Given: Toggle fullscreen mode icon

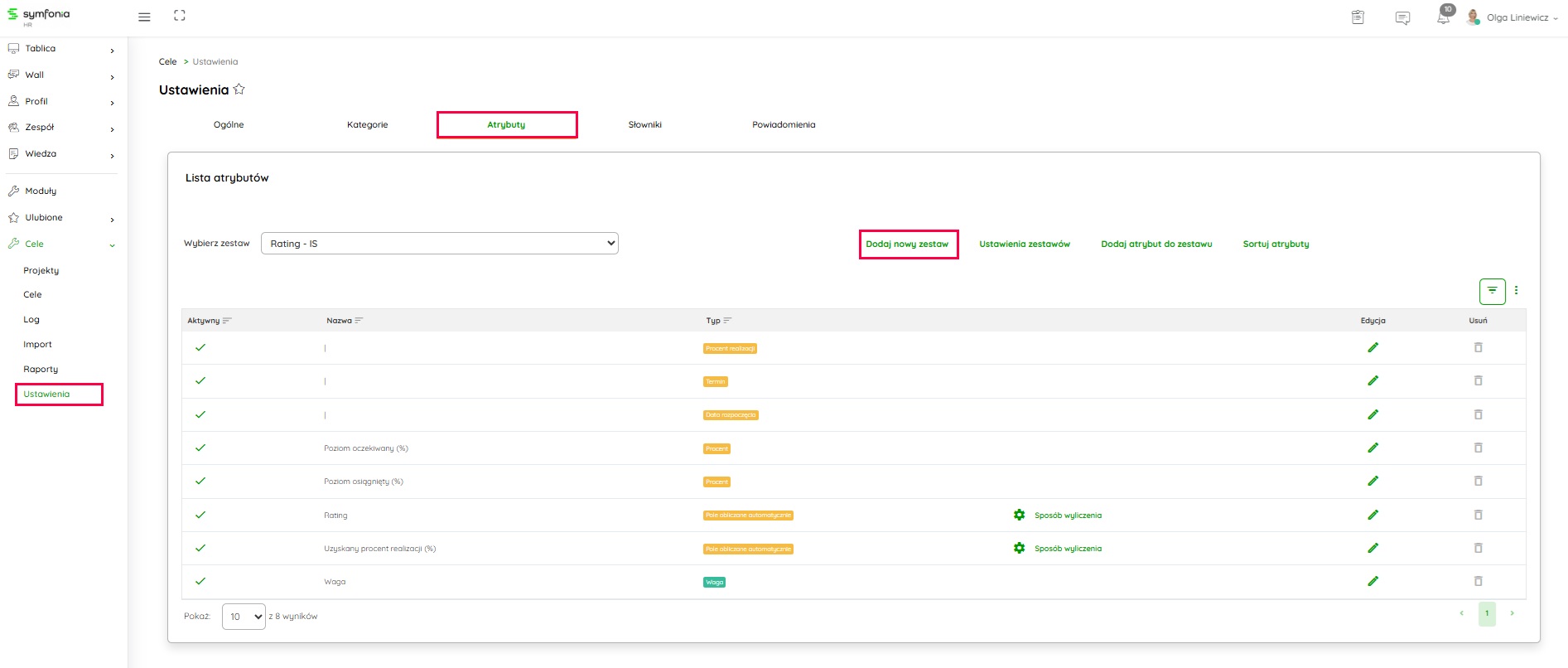Looking at the screenshot, I should (180, 16).
